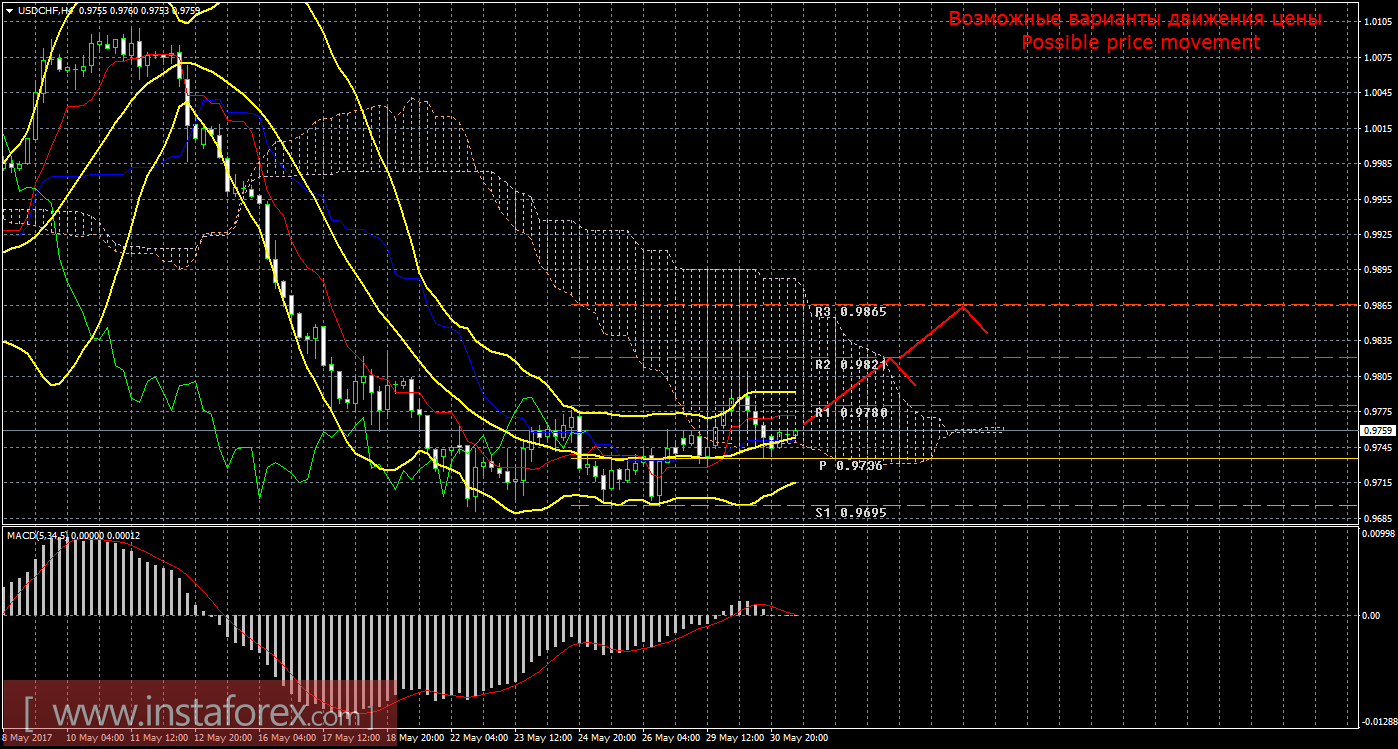Screen dimensions: 1398x749
Task: Click the 22 May 04:00 time label
Action: pyautogui.click(x=479, y=739)
